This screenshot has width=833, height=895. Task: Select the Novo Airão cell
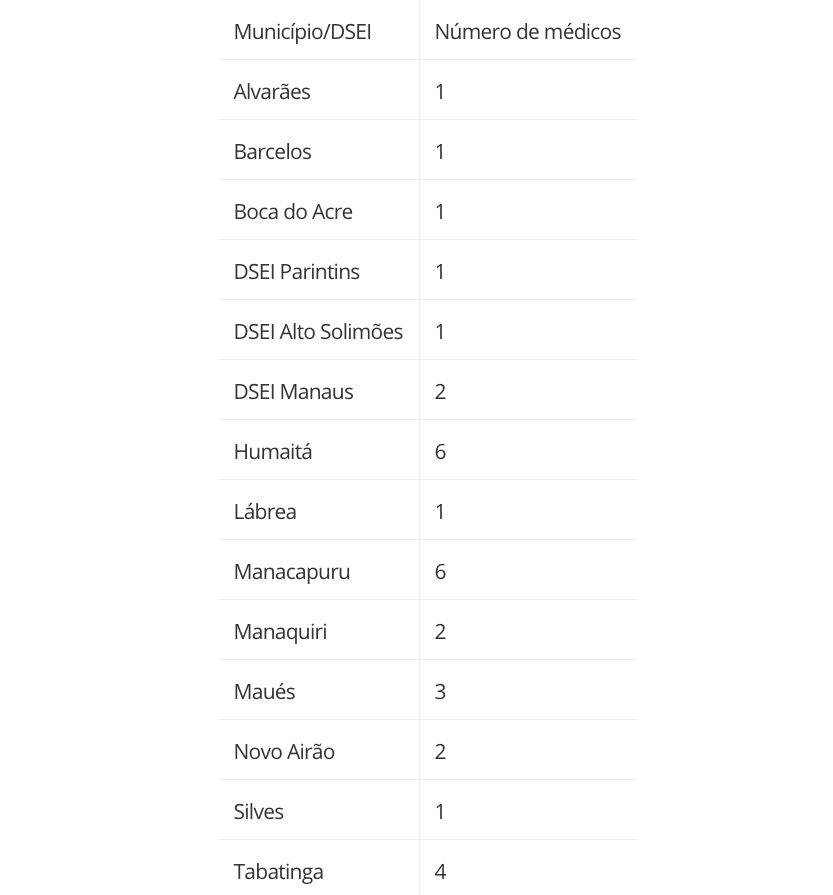(x=284, y=752)
